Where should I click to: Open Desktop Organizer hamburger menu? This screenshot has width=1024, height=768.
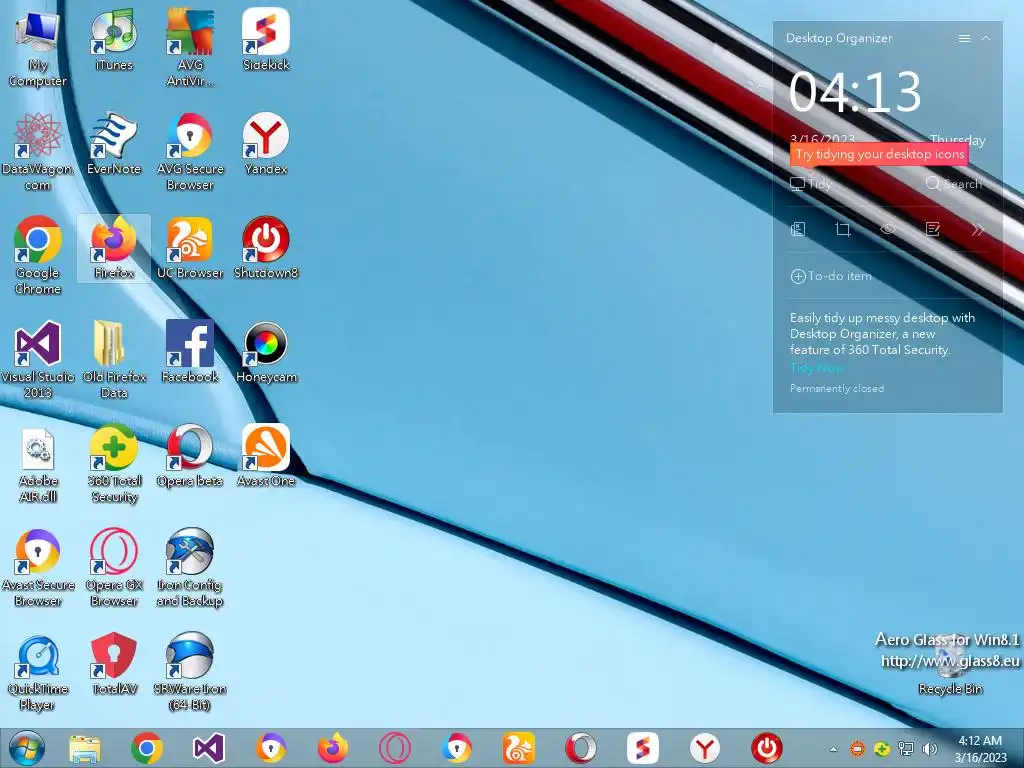click(964, 39)
